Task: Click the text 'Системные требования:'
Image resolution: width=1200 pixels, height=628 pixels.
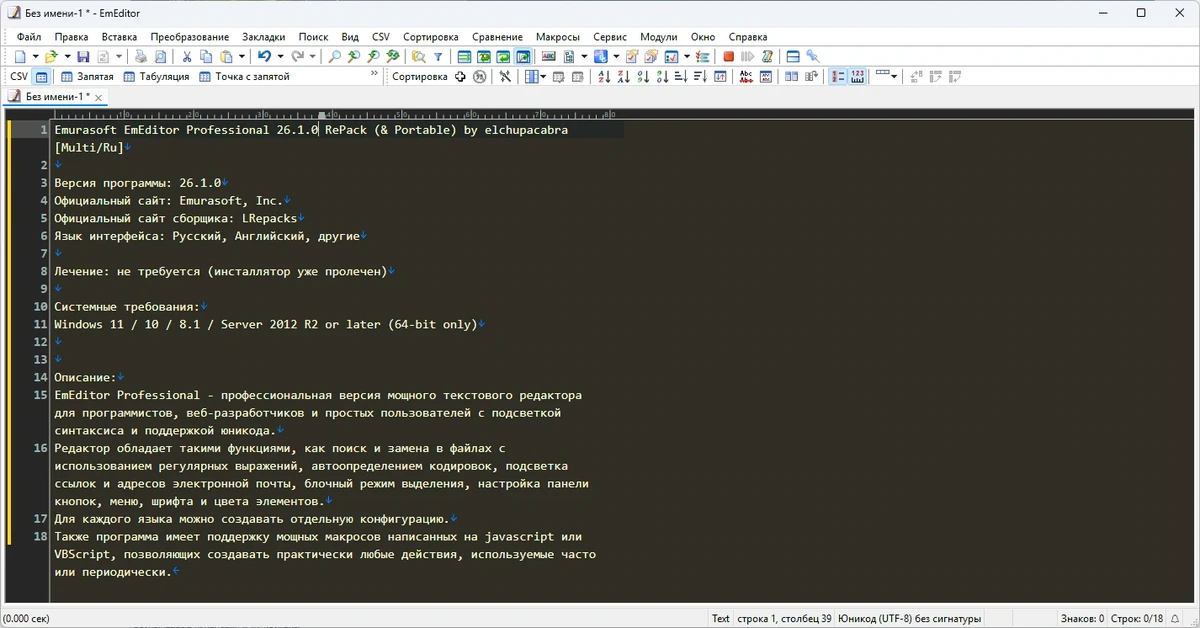Action: 127,307
